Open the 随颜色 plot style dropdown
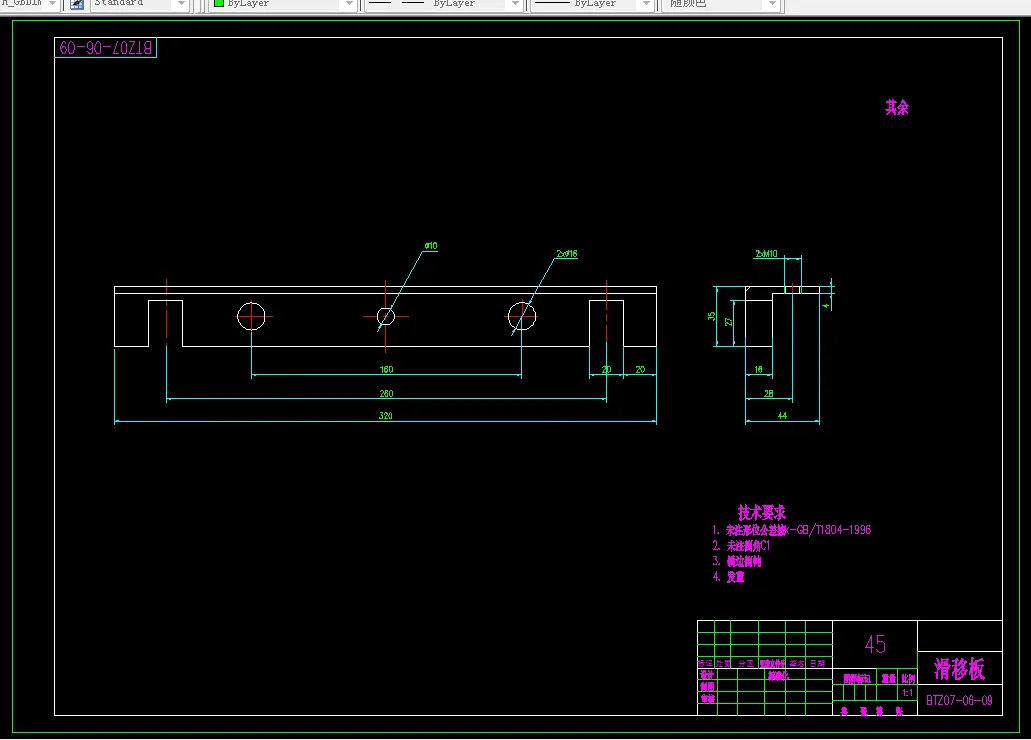The height and width of the screenshot is (740, 1031). 773,4
